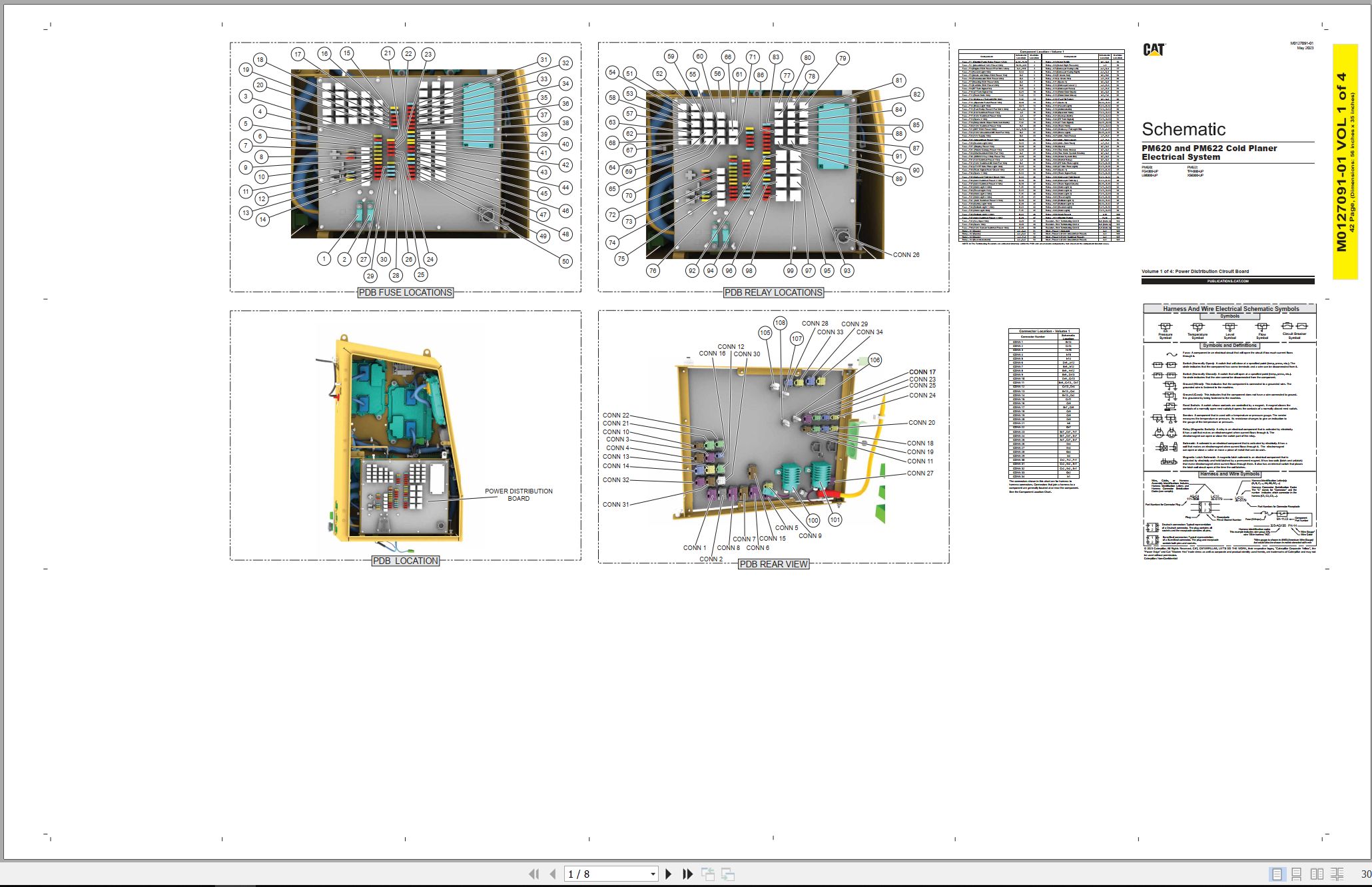Image resolution: width=1372 pixels, height=887 pixels.
Task: Click the 'CONN 32' label in rear view
Action: (x=615, y=480)
